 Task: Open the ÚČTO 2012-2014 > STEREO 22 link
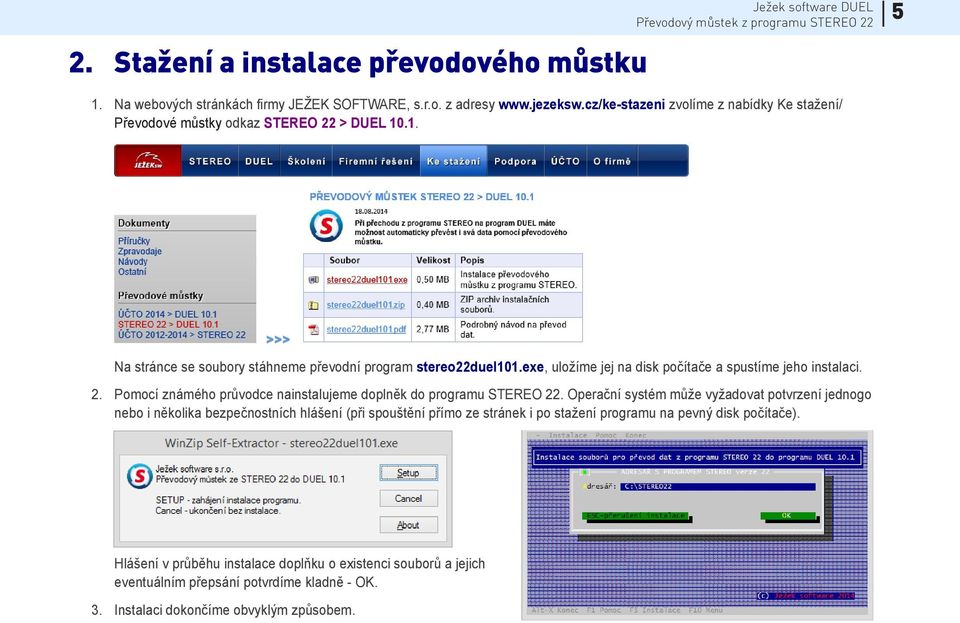[x=182, y=335]
